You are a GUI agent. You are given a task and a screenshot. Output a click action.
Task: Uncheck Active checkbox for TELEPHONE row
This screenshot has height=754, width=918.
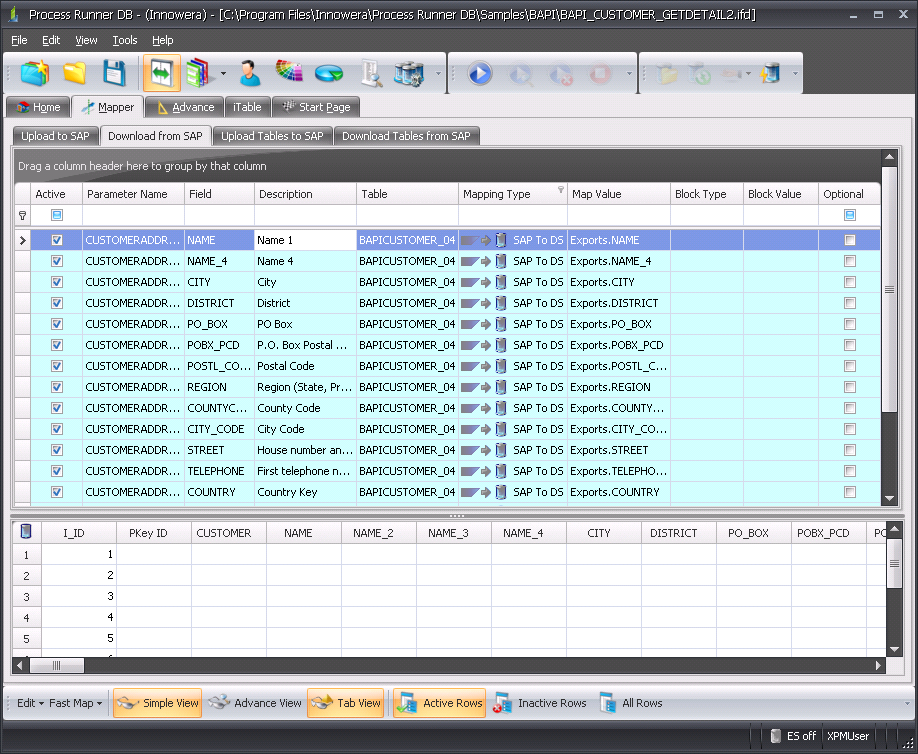(57, 471)
